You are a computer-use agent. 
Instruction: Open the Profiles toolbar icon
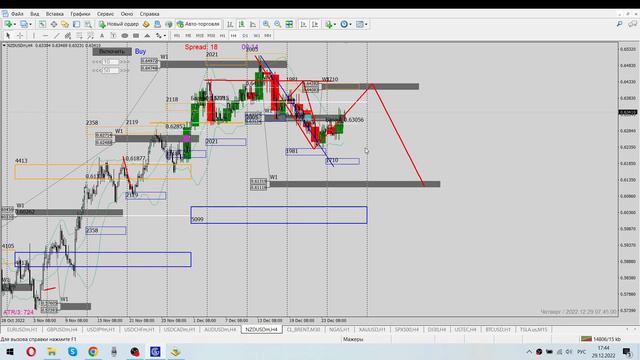24,24
